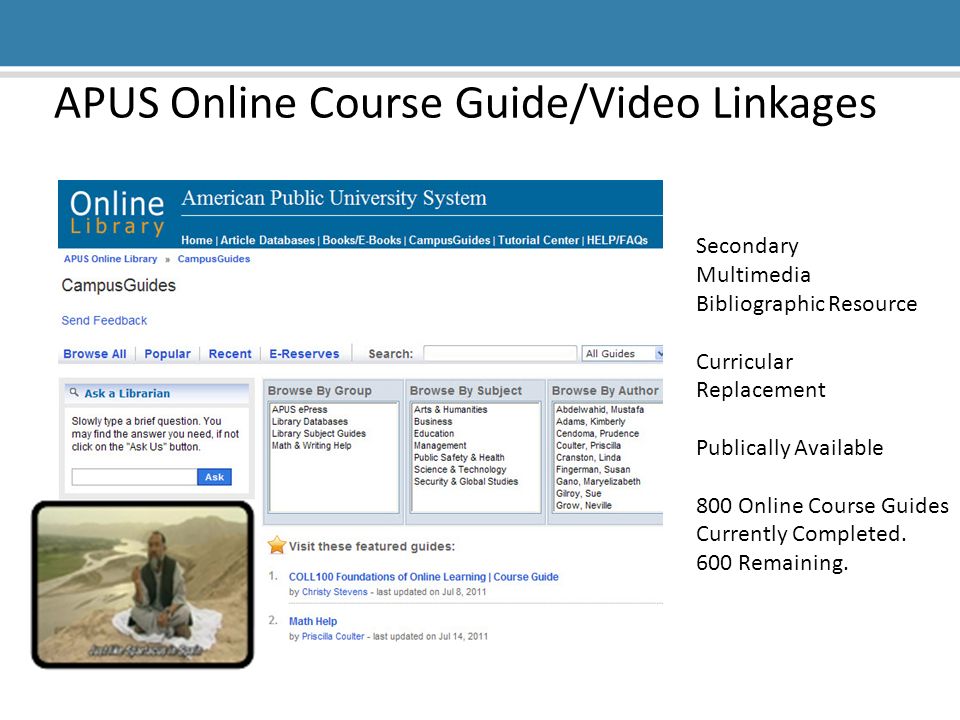
Task: Select author Coulter, Priscilla in list
Action: 588,446
